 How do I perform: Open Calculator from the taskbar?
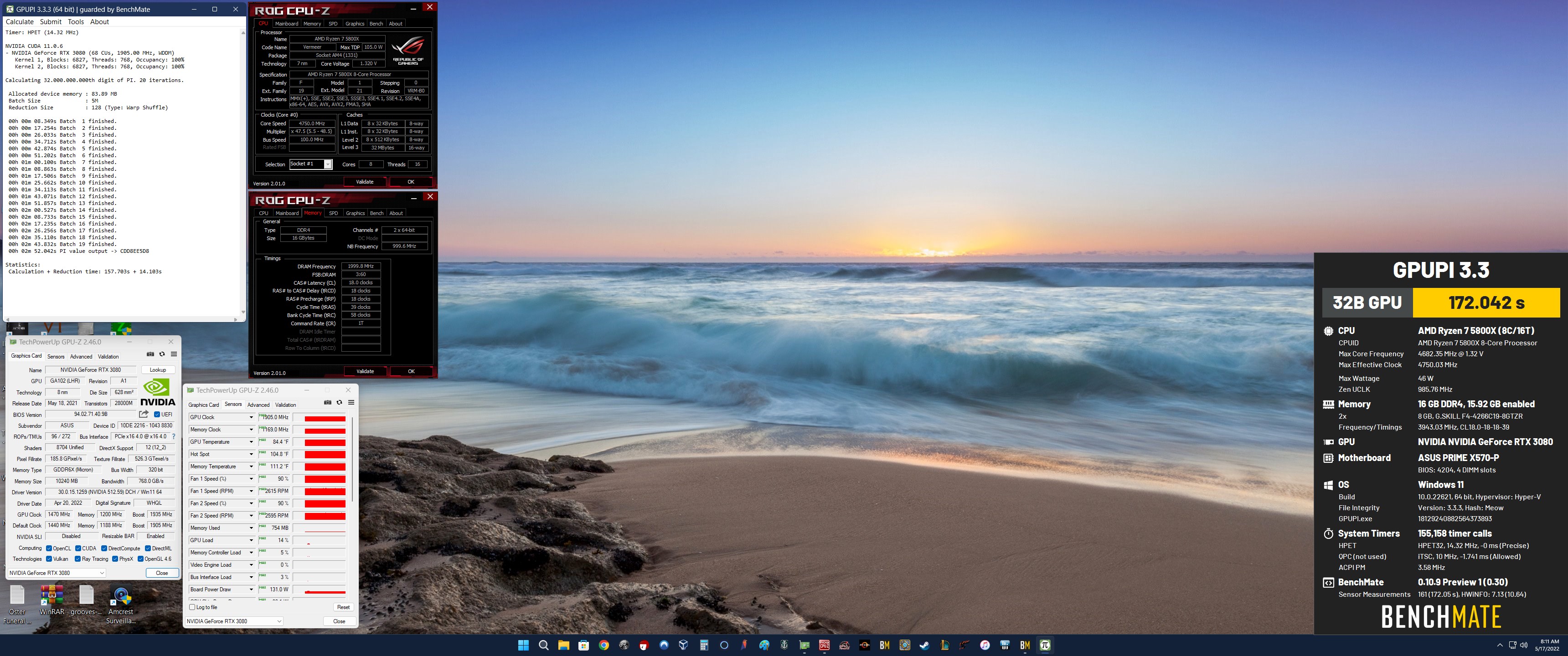pos(704,645)
